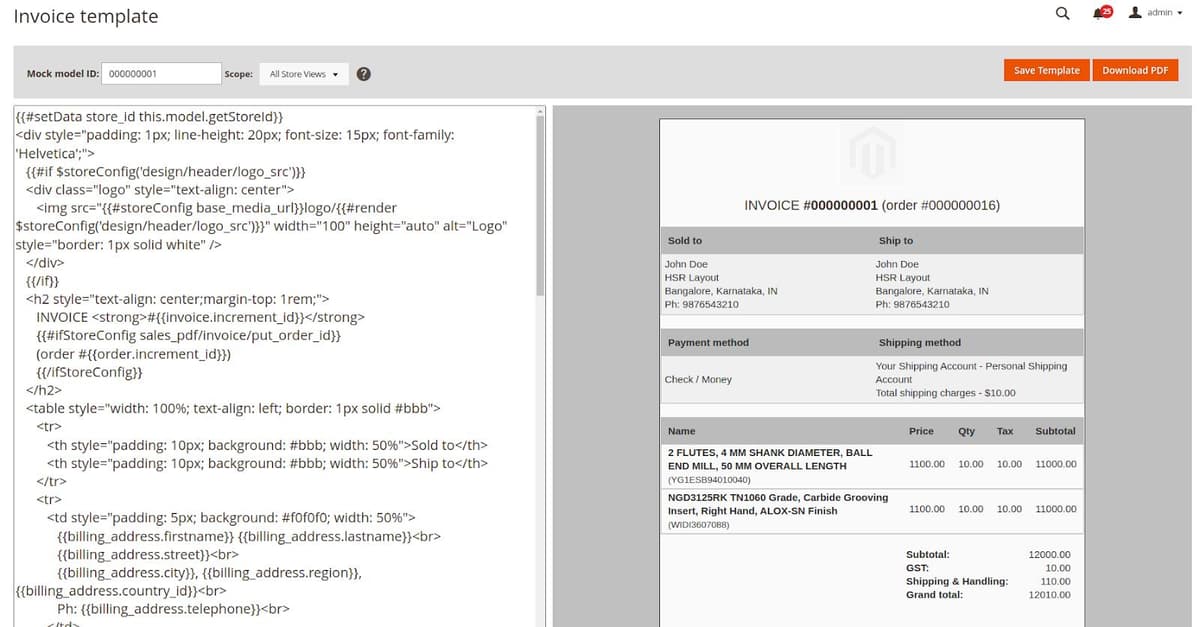
Task: Click the Subtotal column header in preview
Action: 1055,431
